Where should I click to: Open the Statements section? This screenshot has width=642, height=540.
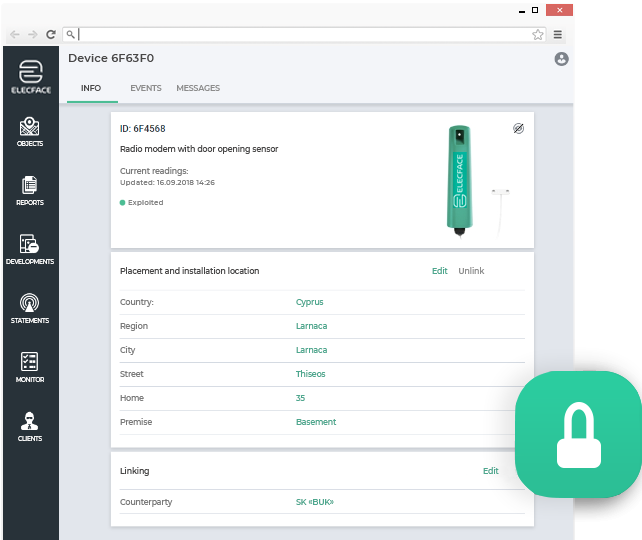click(29, 308)
